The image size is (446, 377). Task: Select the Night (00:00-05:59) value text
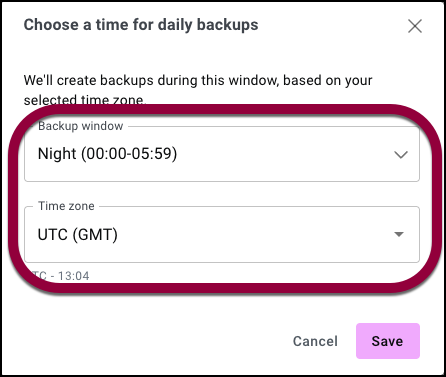tap(107, 154)
